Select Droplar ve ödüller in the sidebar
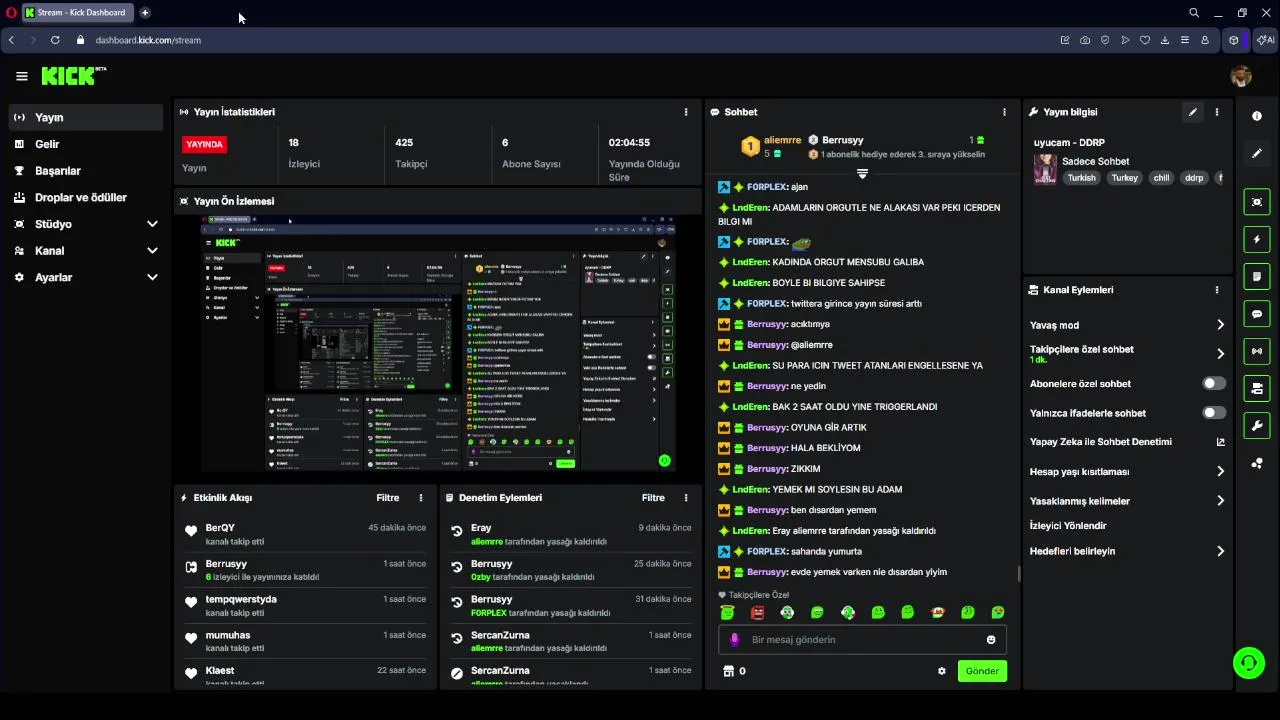 pos(86,197)
